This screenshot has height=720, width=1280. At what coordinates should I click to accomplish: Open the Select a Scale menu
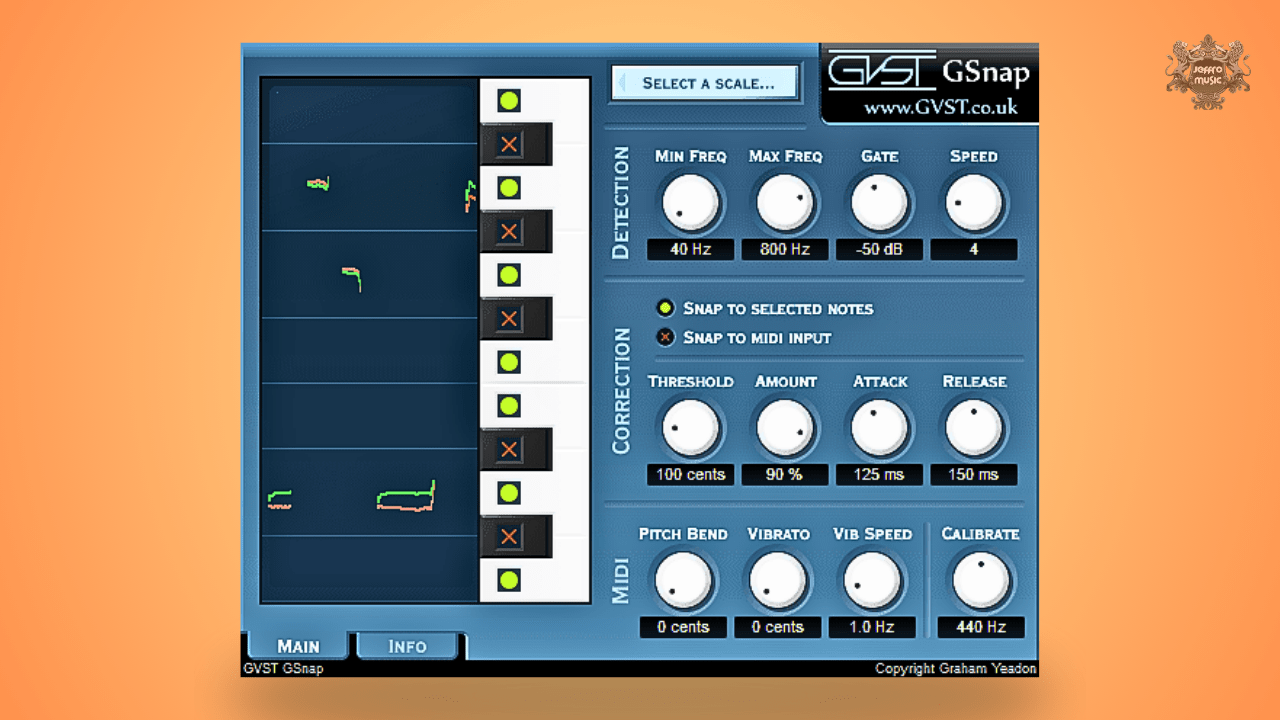pyautogui.click(x=706, y=83)
